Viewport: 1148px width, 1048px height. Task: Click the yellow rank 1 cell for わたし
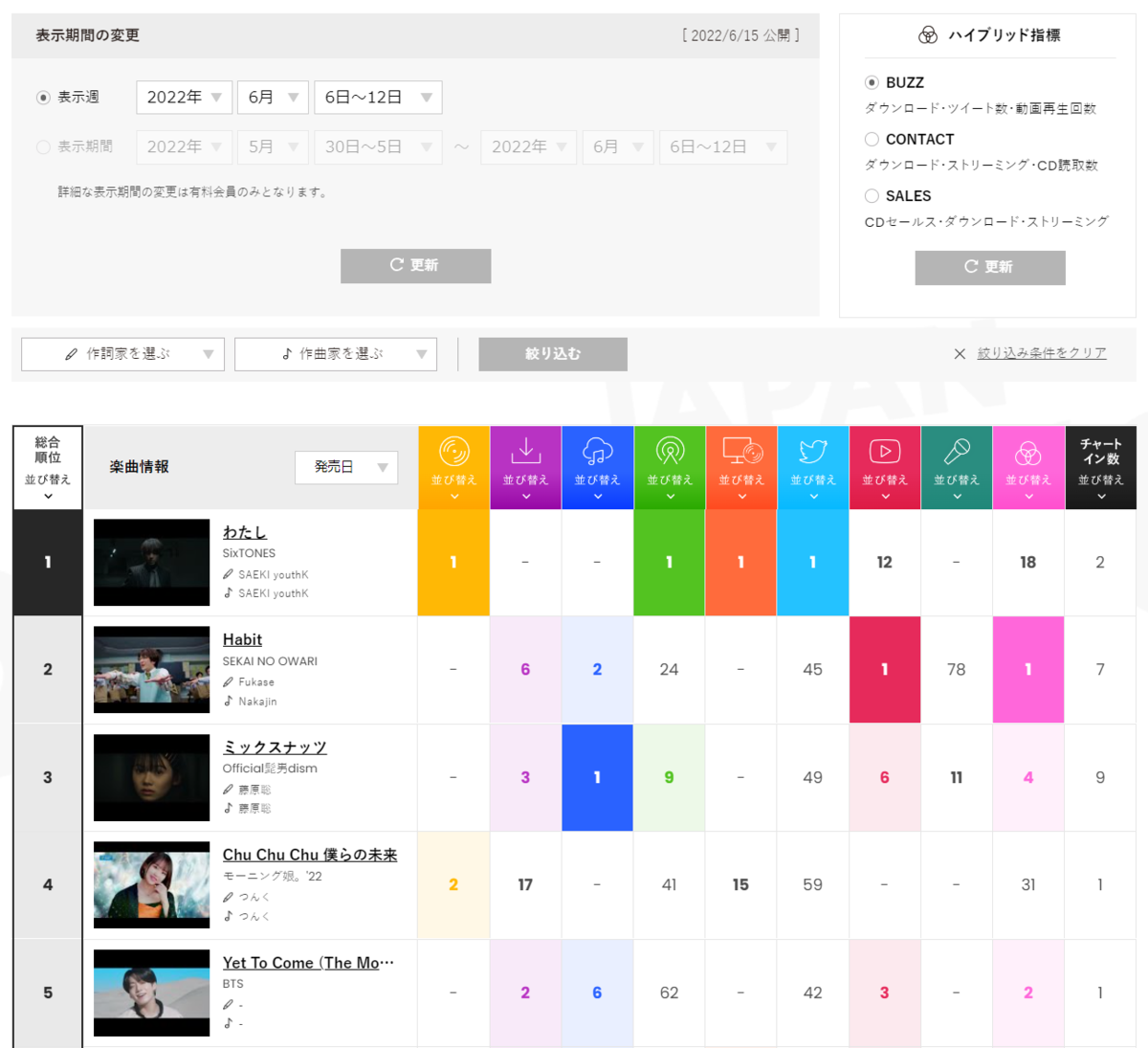tap(453, 563)
